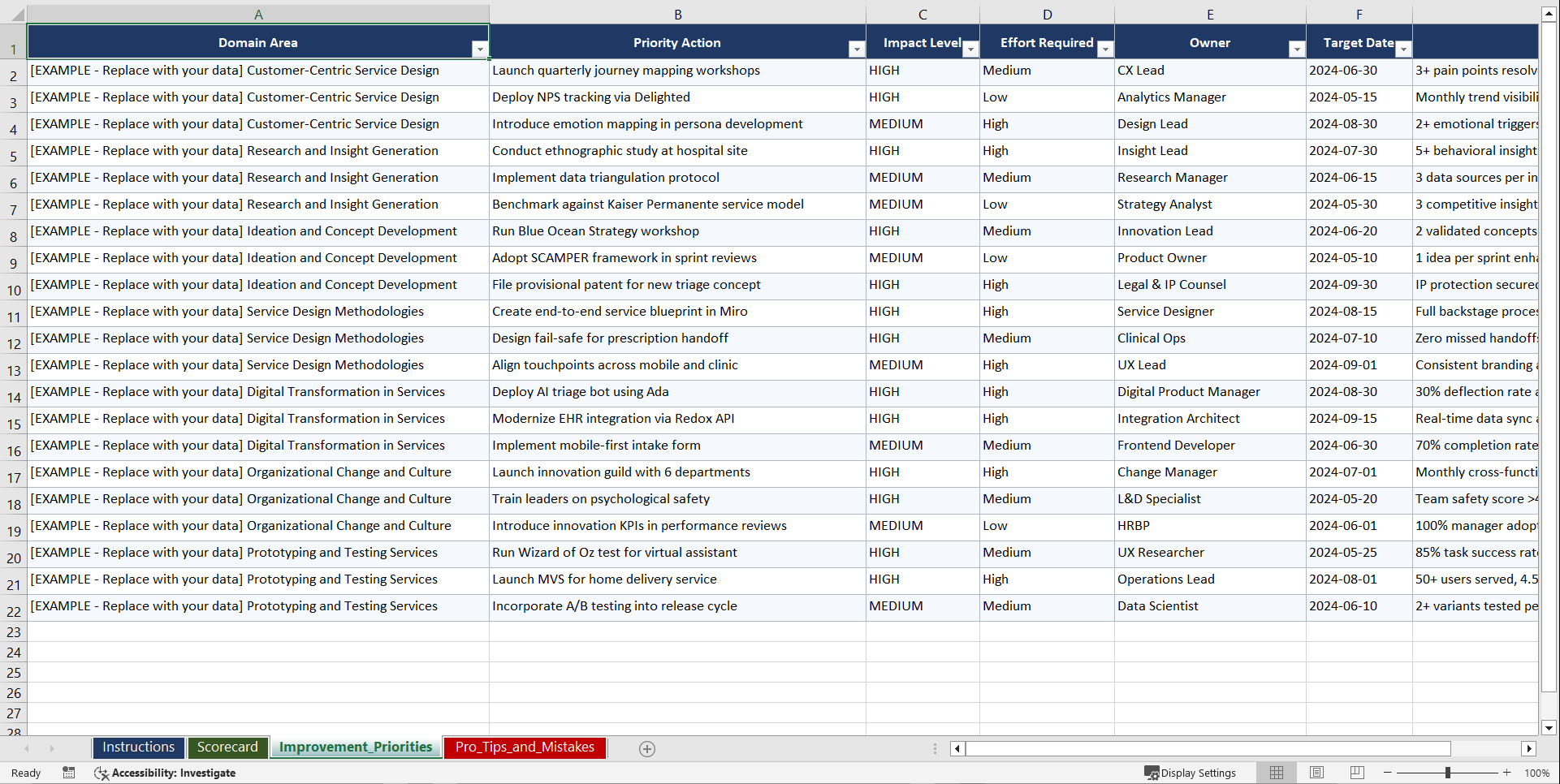Click the vertical scrollbar down arrow

[1549, 728]
